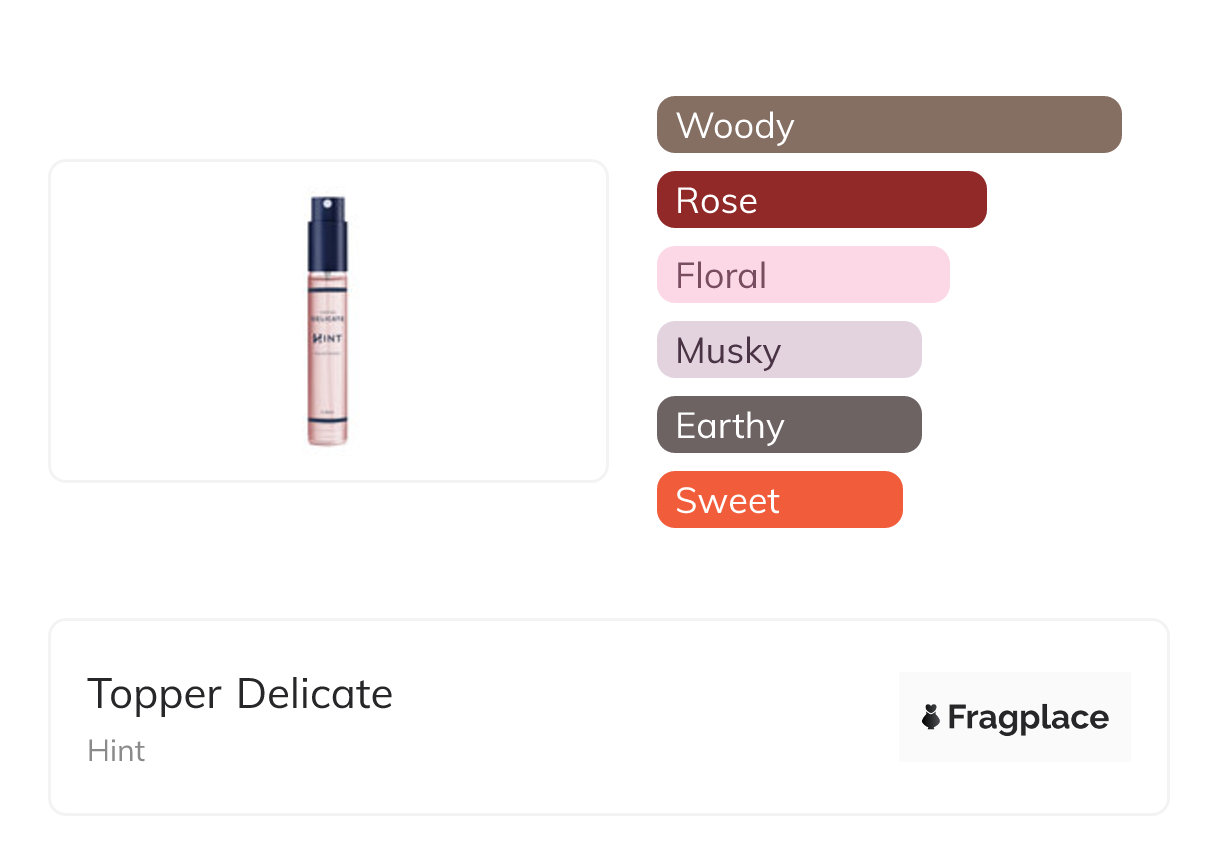Click the Fragplace bear logo icon
1218x864 pixels.
coord(931,717)
